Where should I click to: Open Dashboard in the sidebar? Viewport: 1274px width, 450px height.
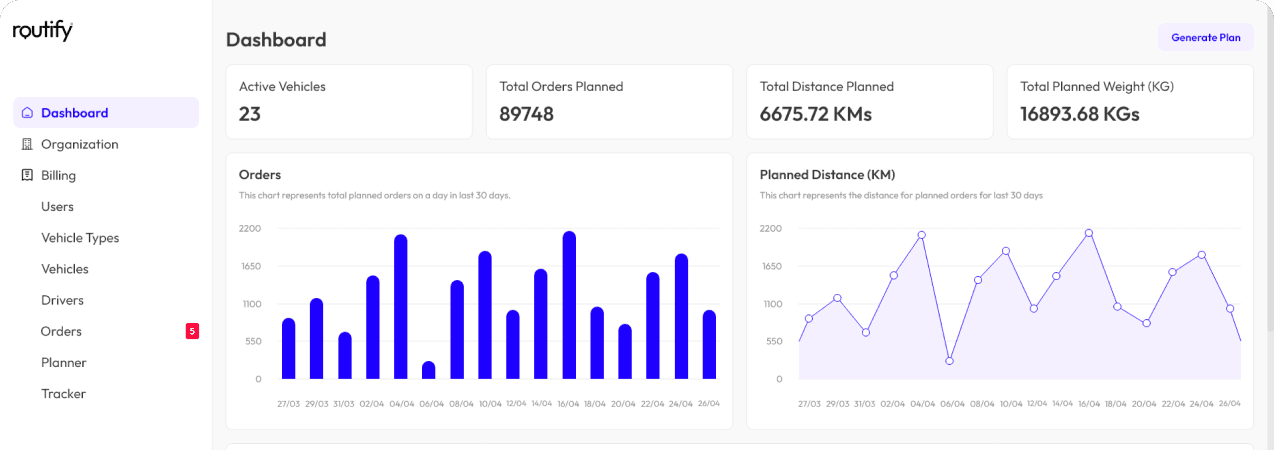pyautogui.click(x=106, y=113)
